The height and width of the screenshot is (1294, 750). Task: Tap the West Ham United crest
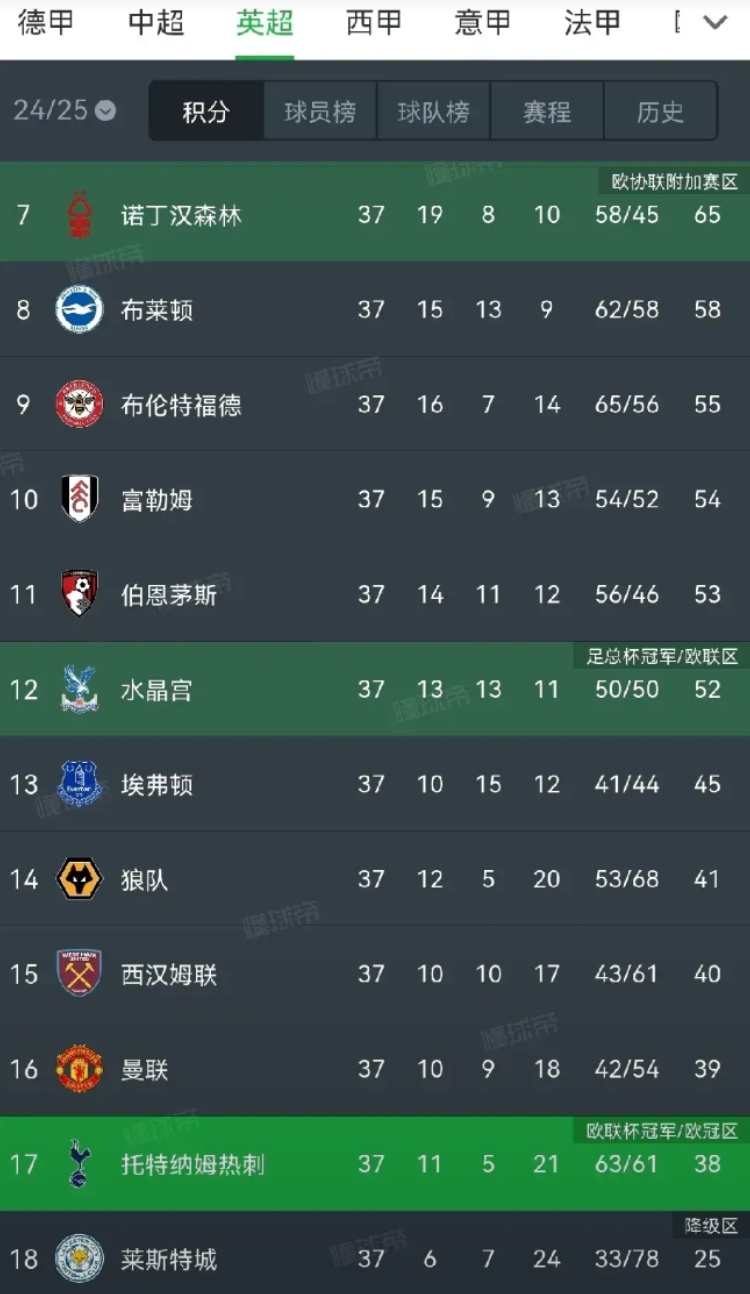pos(79,974)
